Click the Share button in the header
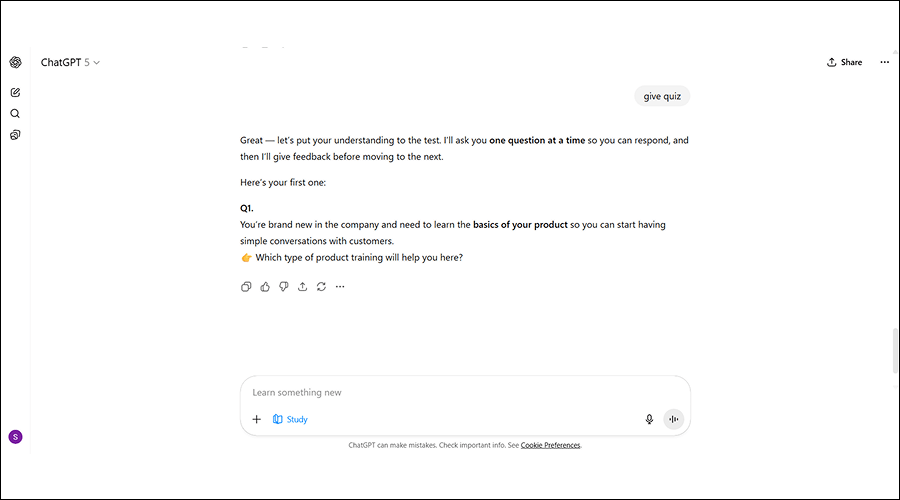Image resolution: width=900 pixels, height=500 pixels. tap(844, 62)
